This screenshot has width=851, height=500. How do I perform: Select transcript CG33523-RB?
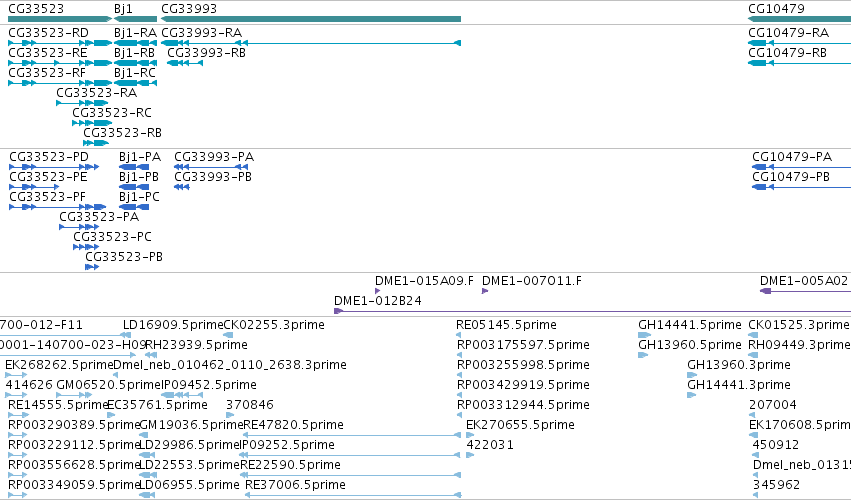[x=96, y=143]
